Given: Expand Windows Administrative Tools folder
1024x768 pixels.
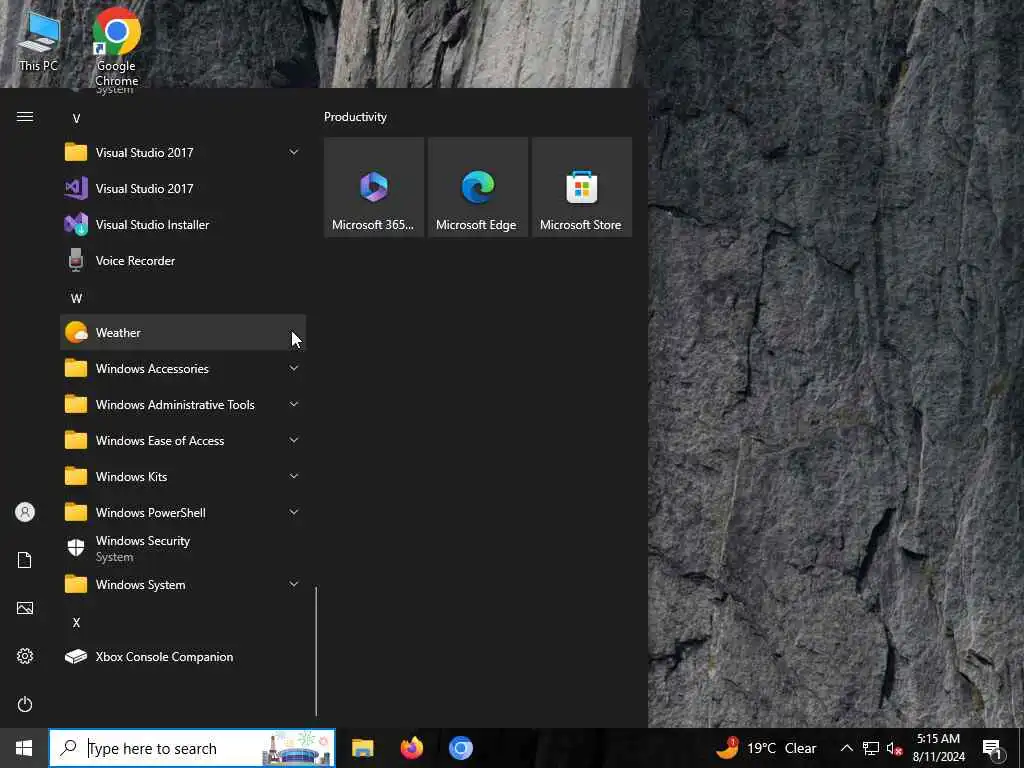Looking at the screenshot, I should tap(183, 404).
